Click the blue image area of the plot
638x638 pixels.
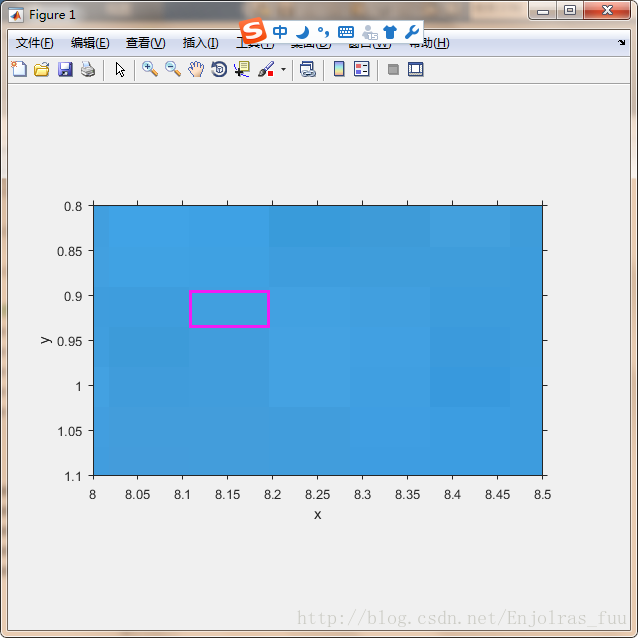click(x=318, y=341)
